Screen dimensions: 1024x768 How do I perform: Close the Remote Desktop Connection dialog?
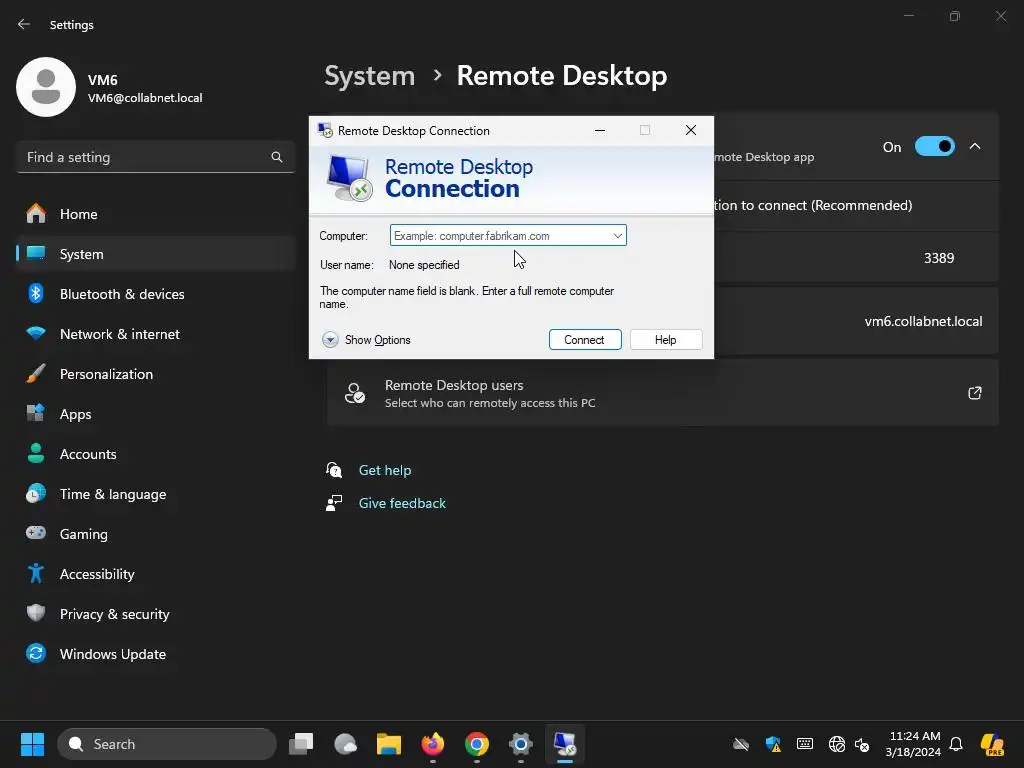[x=691, y=131]
